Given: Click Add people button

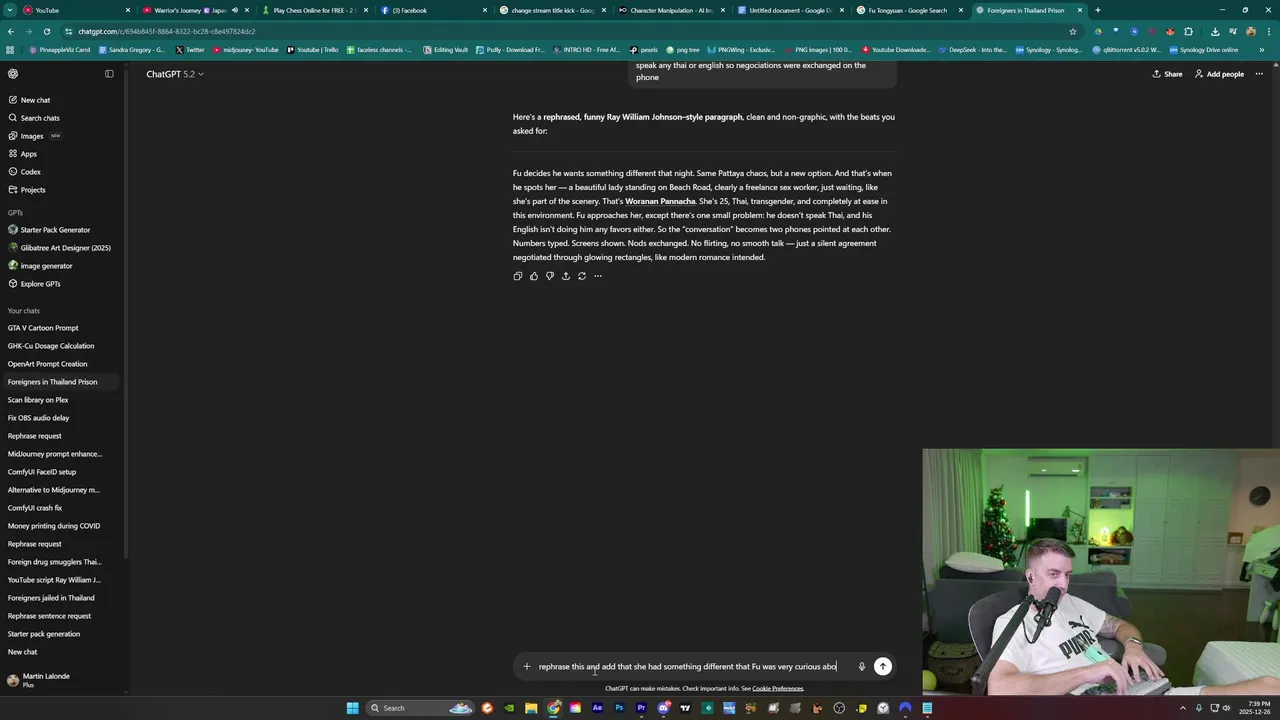Looking at the screenshot, I should tap(1219, 74).
